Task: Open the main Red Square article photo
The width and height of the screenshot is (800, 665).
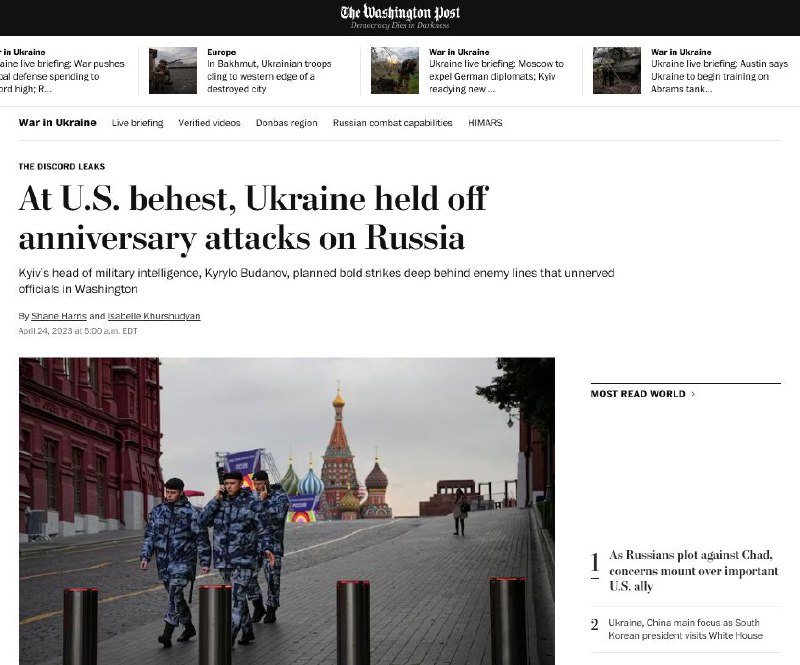Action: 286,510
